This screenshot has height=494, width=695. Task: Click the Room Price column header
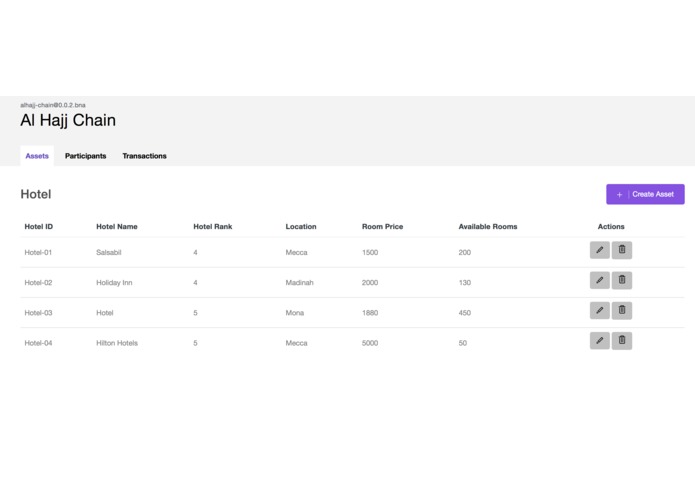[383, 226]
